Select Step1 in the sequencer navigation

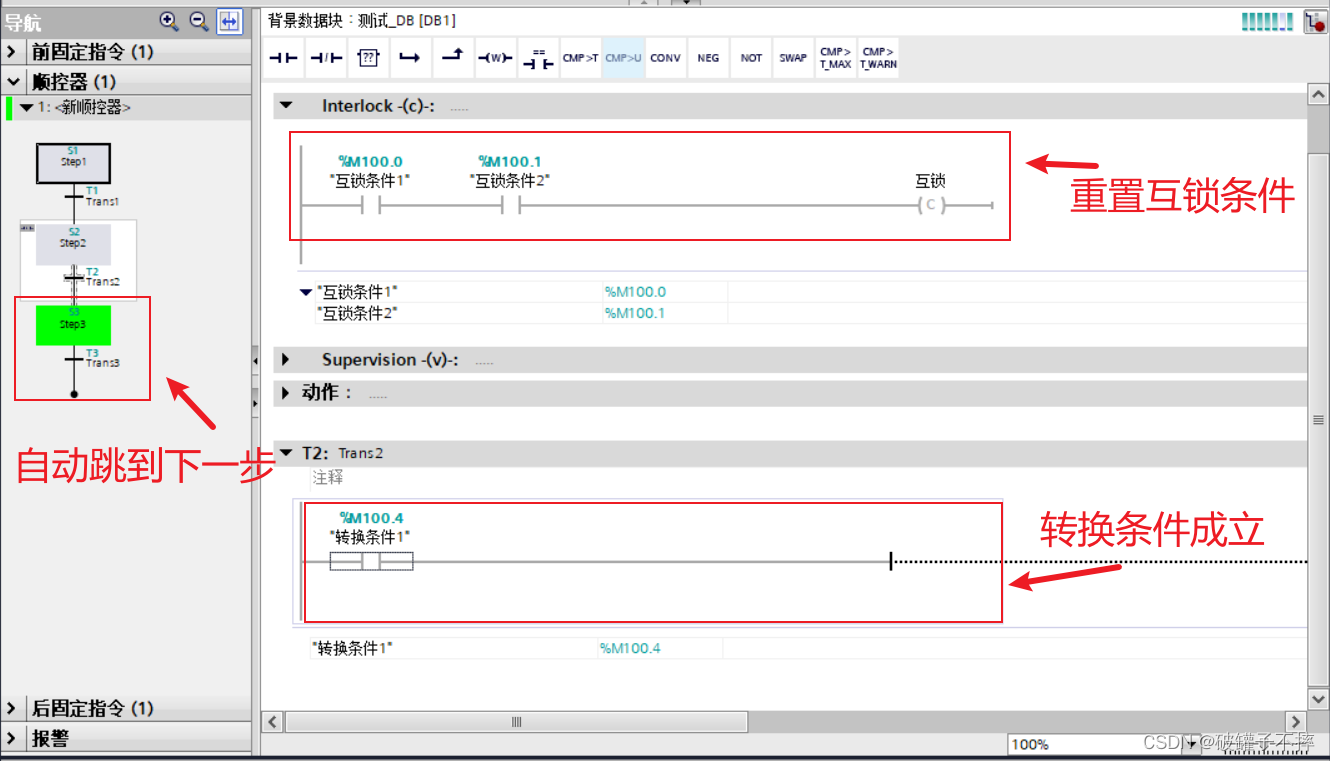73,163
